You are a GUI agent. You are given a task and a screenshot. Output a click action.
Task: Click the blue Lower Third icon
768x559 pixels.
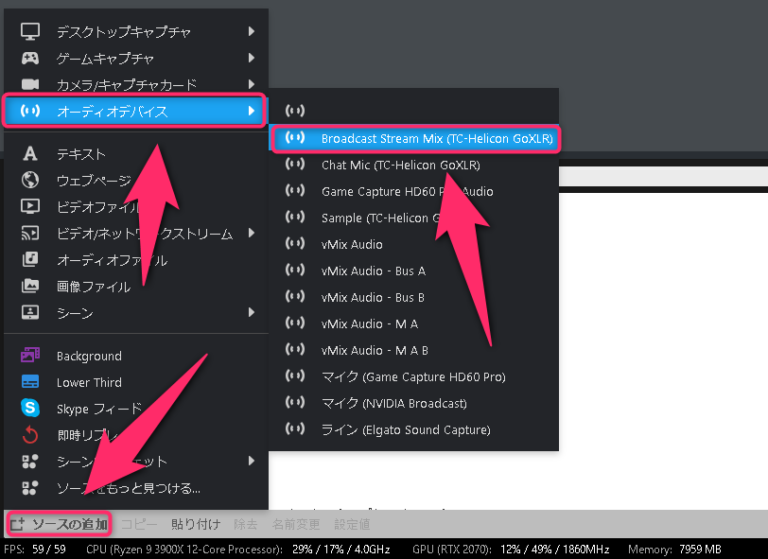[30, 382]
